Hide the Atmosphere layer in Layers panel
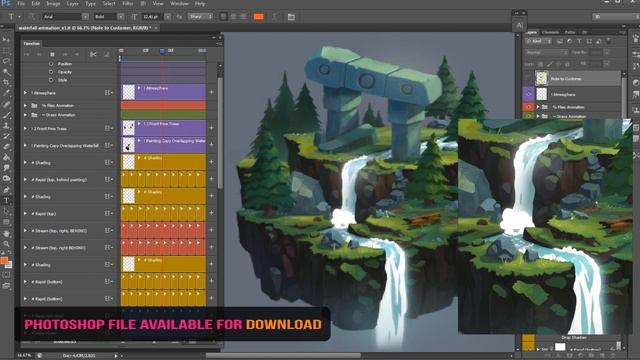The width and height of the screenshot is (640, 360). tap(529, 94)
